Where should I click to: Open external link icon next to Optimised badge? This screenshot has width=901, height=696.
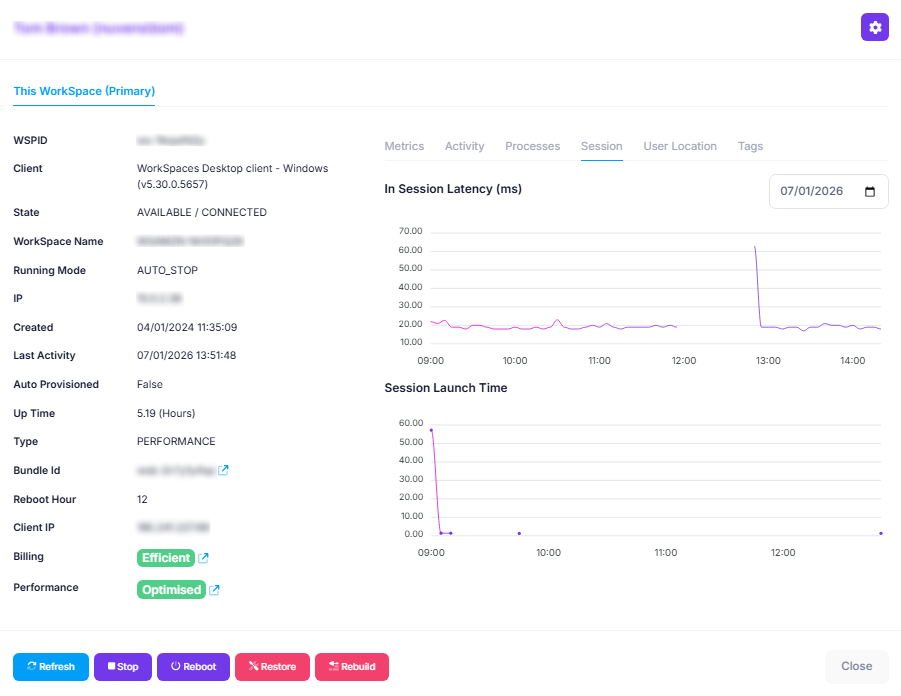coord(214,590)
